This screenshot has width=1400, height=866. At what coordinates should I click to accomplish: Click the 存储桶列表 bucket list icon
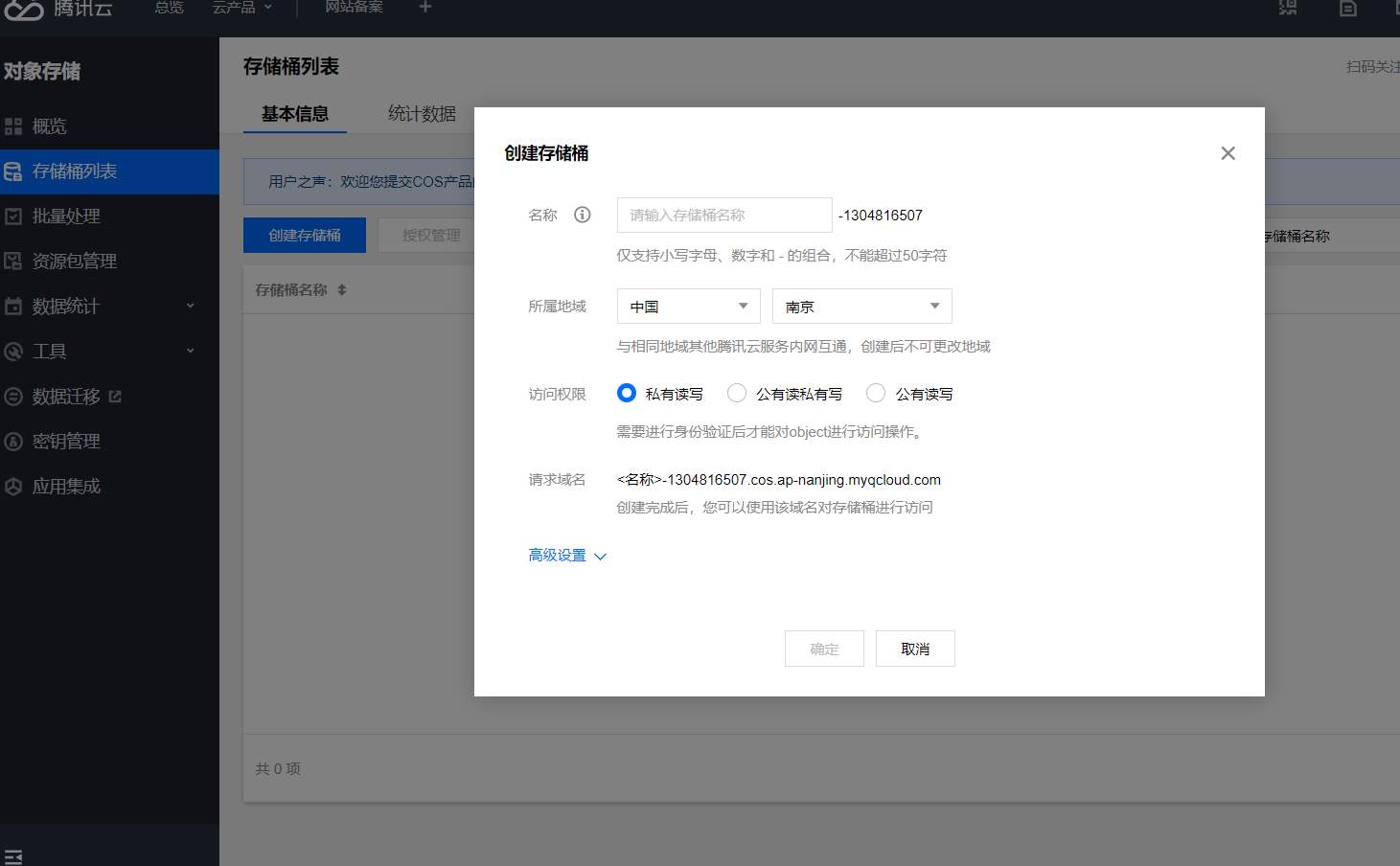(13, 171)
